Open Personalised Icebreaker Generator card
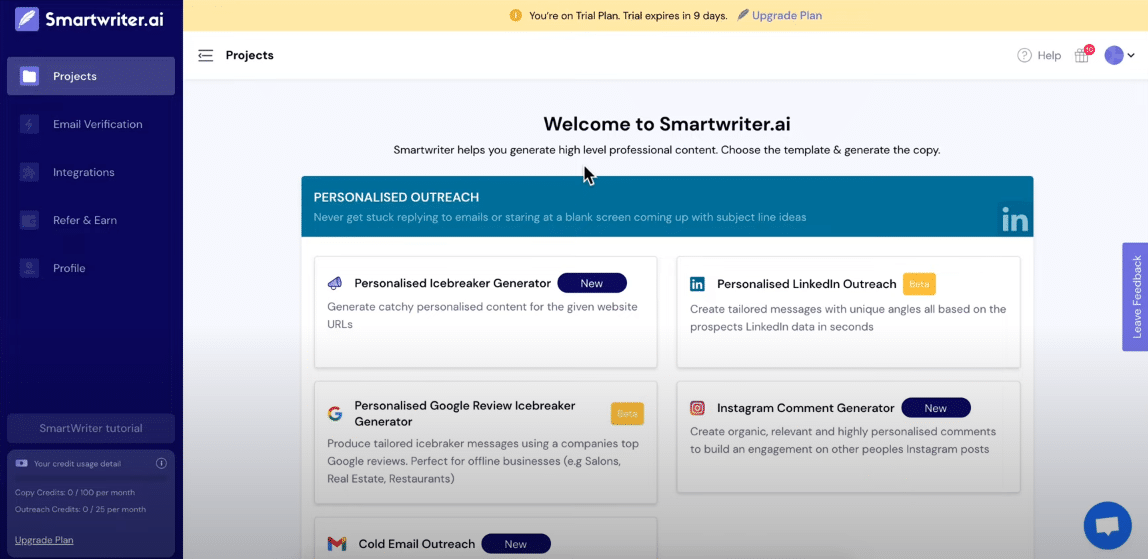 485,312
